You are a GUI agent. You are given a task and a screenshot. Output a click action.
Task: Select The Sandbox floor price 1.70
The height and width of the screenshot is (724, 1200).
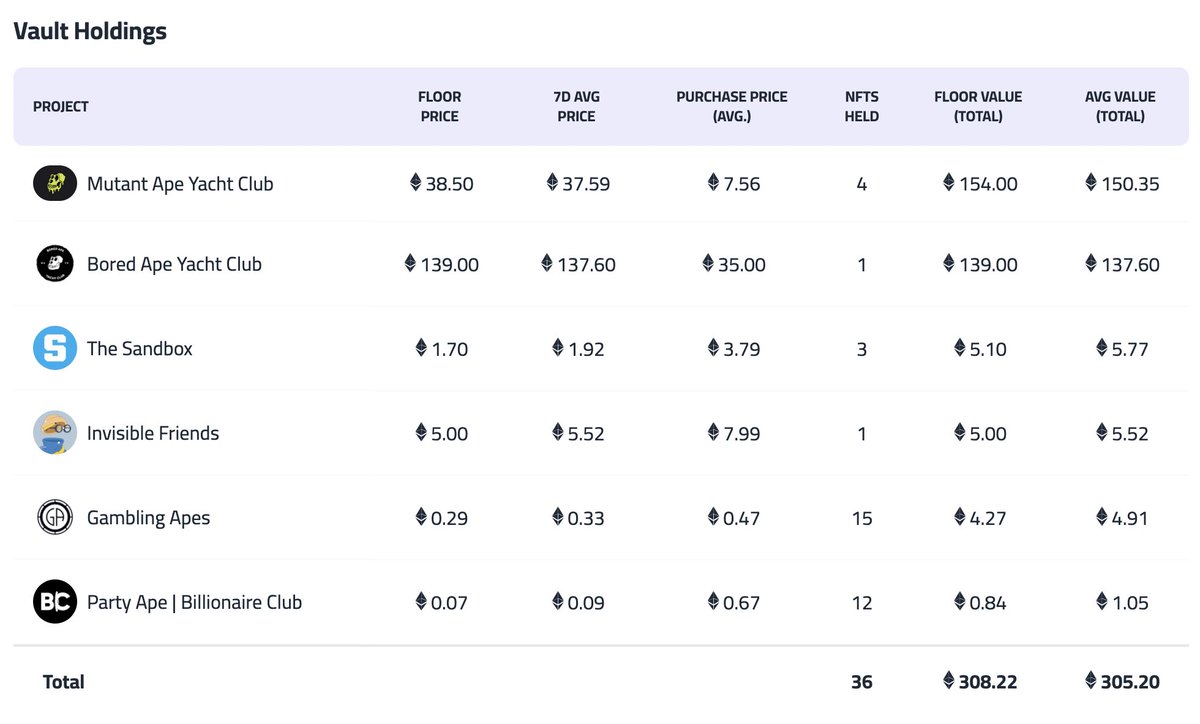(442, 349)
